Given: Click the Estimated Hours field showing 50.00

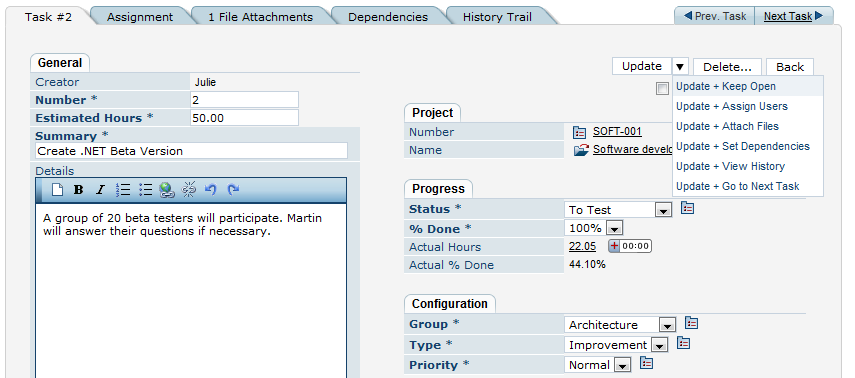Looking at the screenshot, I should 244,118.
